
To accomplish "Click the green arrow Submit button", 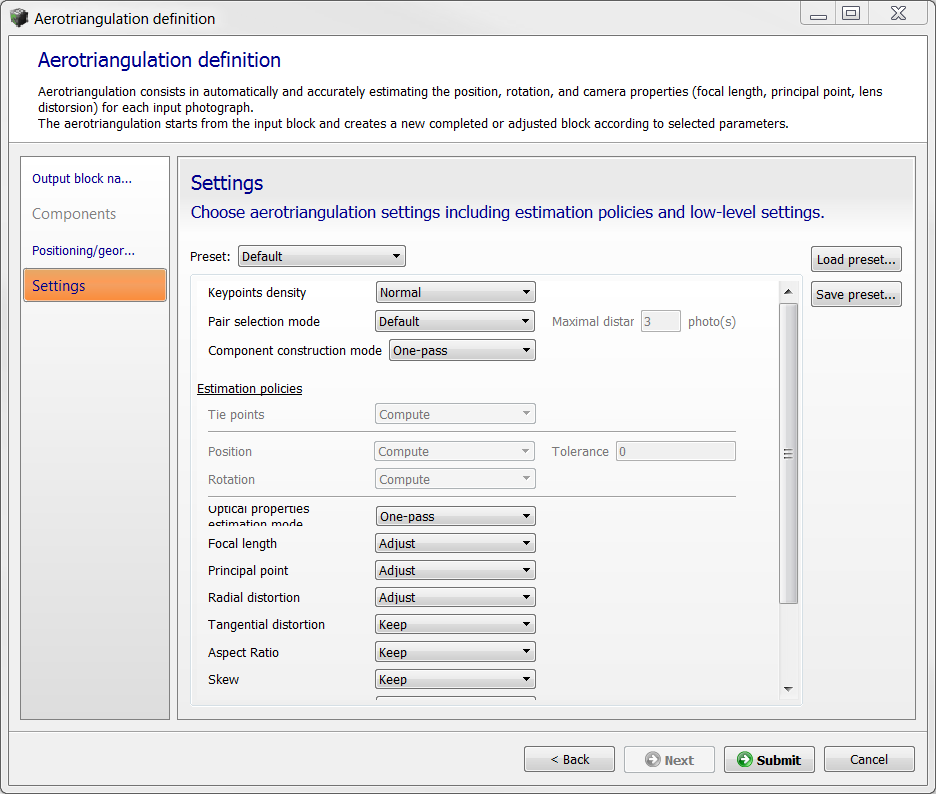I will click(x=769, y=760).
